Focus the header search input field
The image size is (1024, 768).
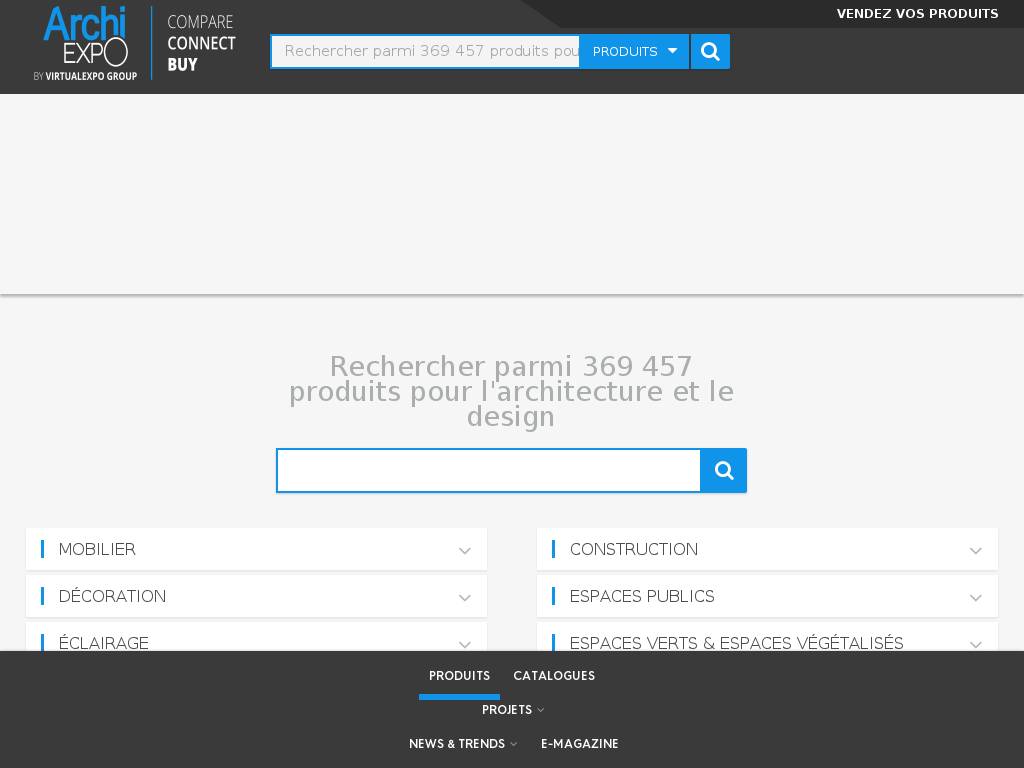[x=426, y=52]
